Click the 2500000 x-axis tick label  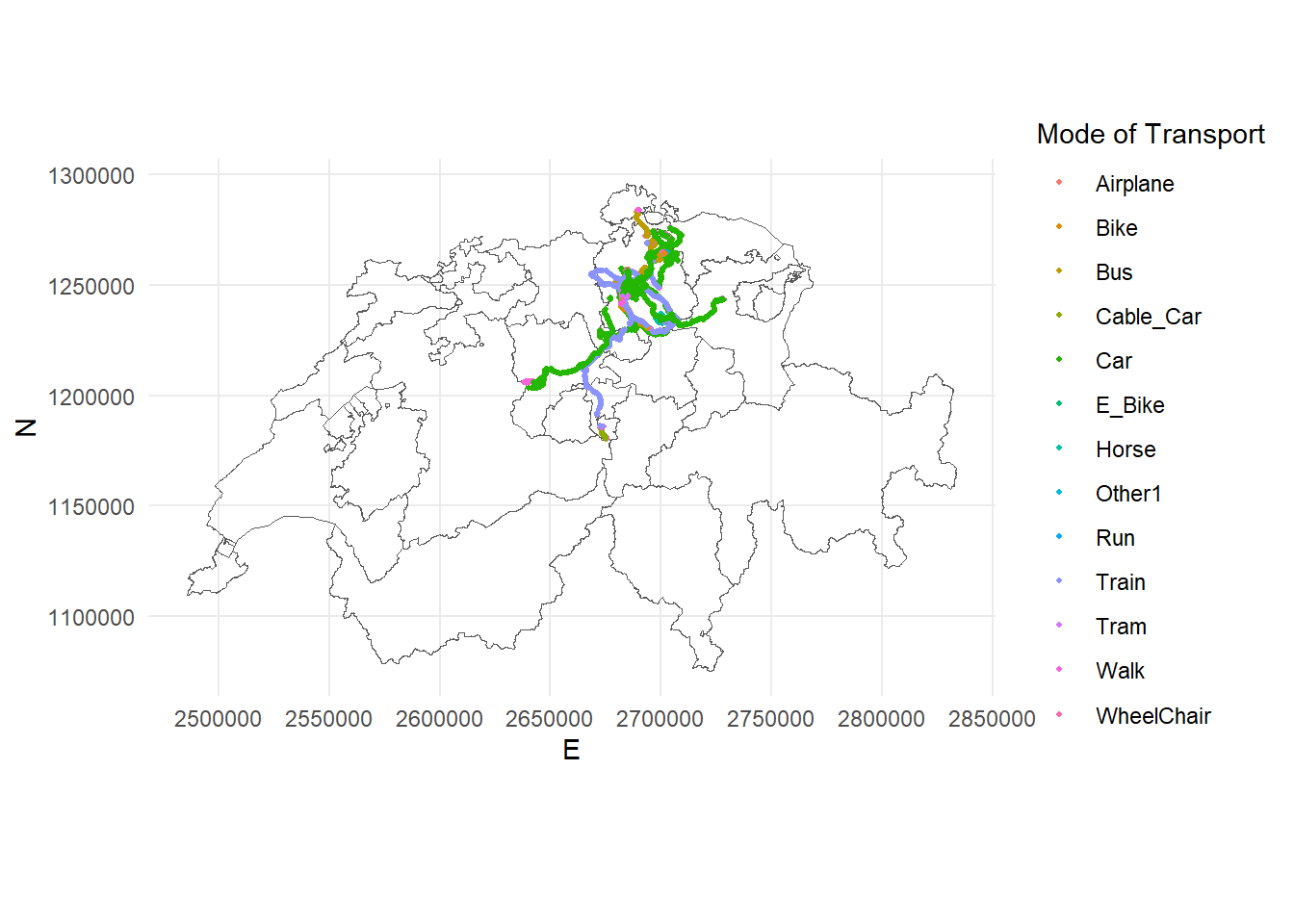[218, 719]
